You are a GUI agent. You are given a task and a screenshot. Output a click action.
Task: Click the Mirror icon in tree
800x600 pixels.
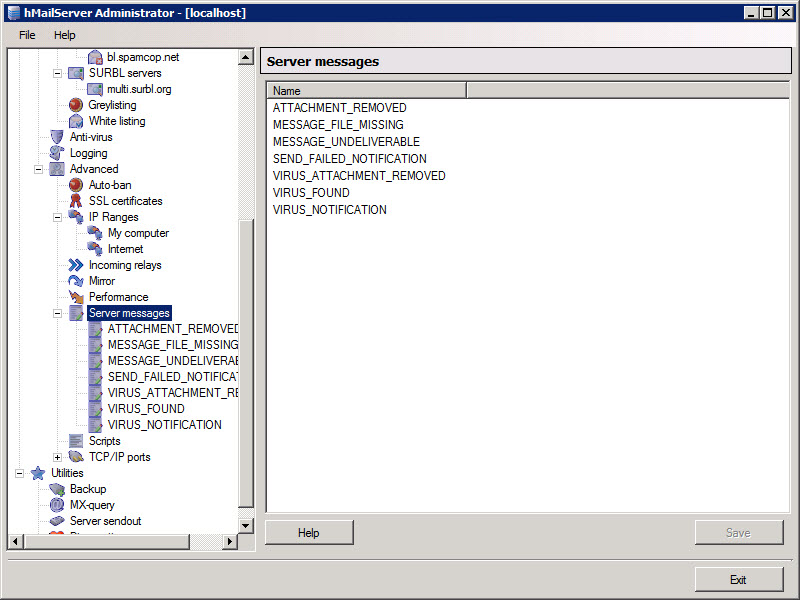click(x=76, y=281)
